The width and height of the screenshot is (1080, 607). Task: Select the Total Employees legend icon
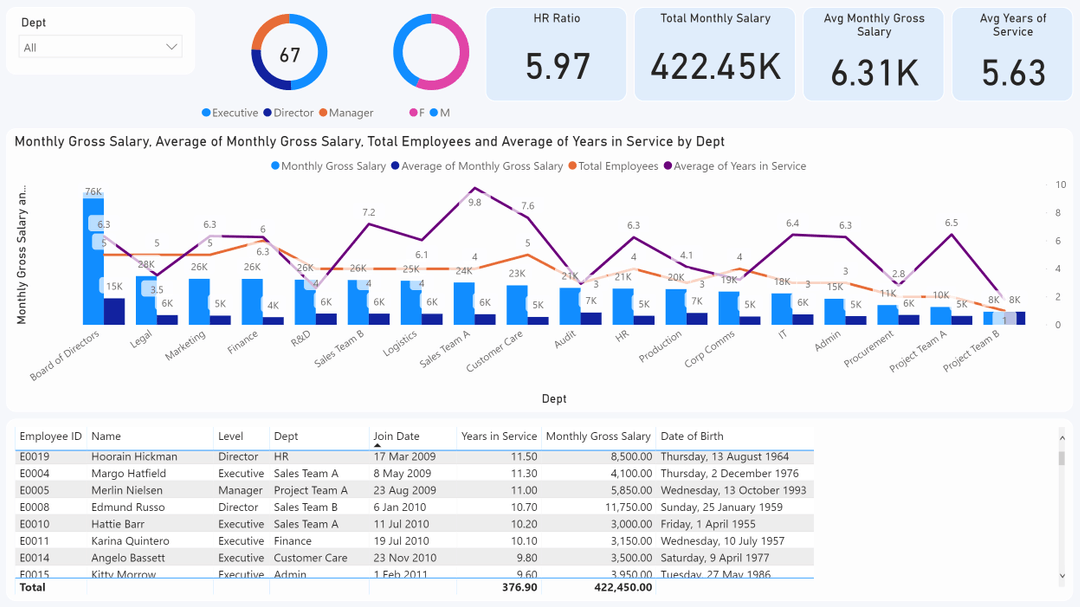571,166
